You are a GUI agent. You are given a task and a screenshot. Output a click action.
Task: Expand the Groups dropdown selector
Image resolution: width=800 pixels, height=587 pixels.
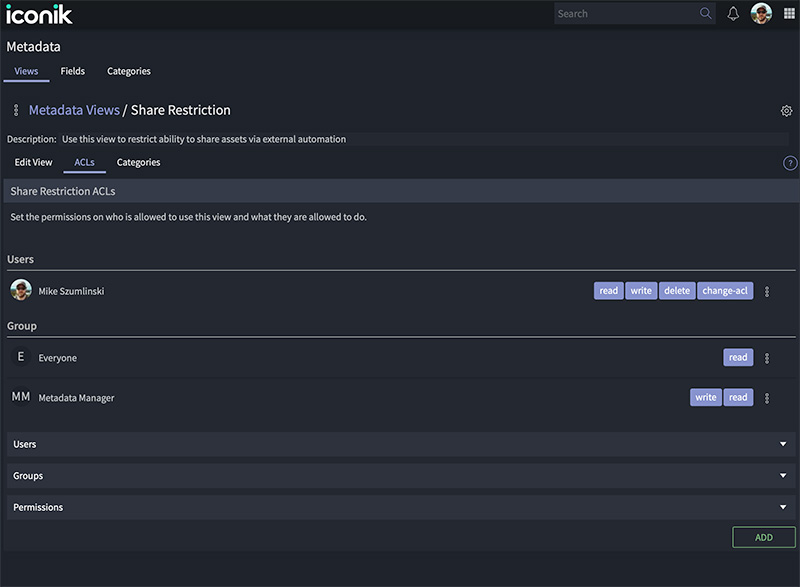pos(400,476)
